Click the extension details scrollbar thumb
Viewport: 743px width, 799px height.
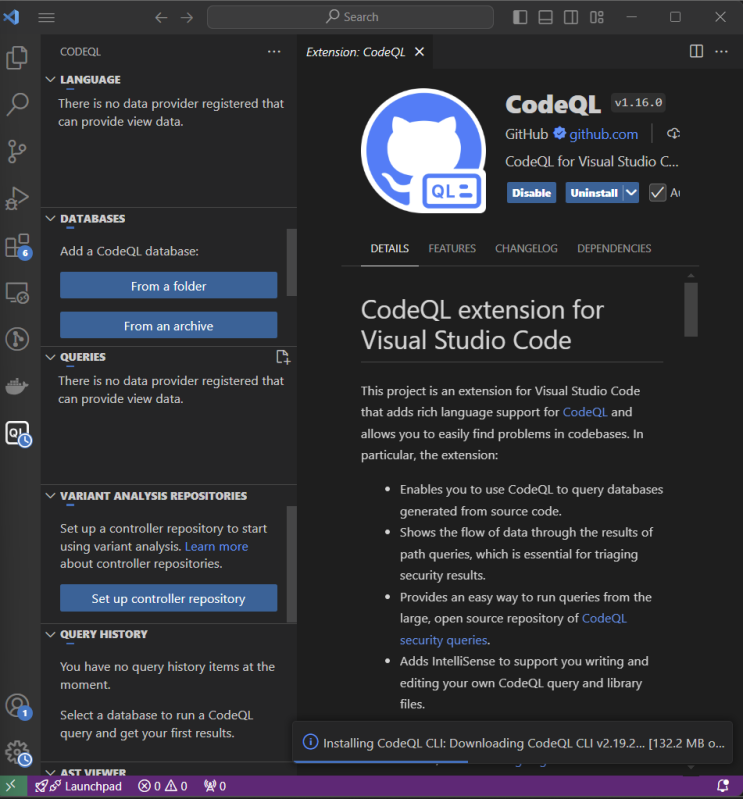coord(691,310)
